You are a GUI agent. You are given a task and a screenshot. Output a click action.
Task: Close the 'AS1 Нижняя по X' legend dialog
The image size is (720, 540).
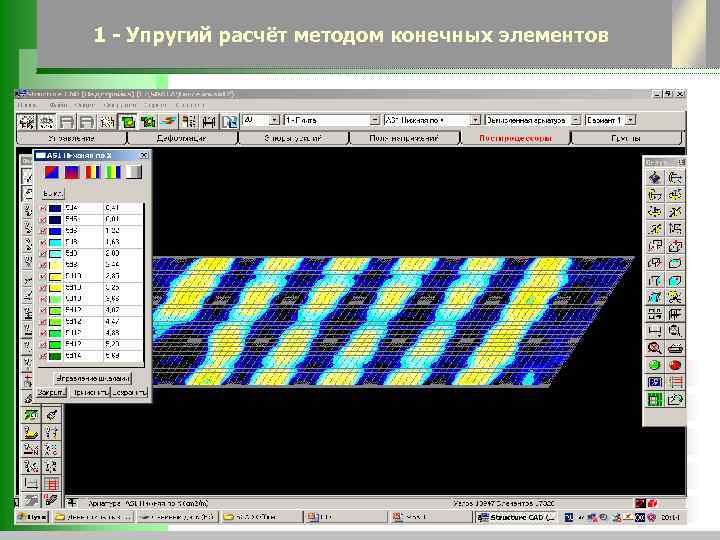tap(144, 156)
